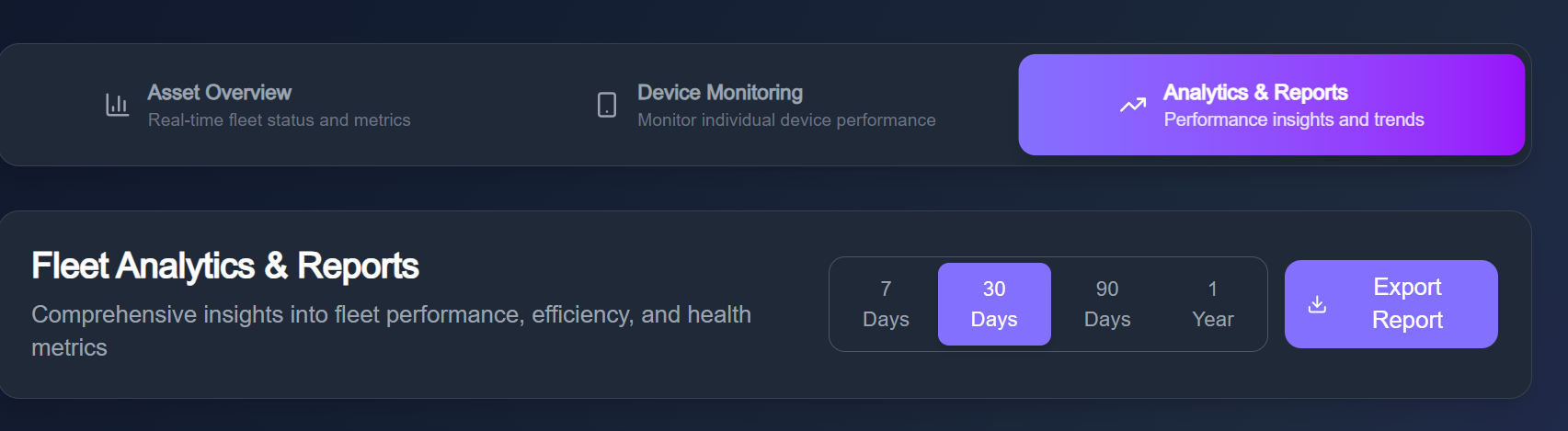The width and height of the screenshot is (1568, 431).
Task: Click the Fleet Analytics & Reports heading
Action: click(225, 267)
